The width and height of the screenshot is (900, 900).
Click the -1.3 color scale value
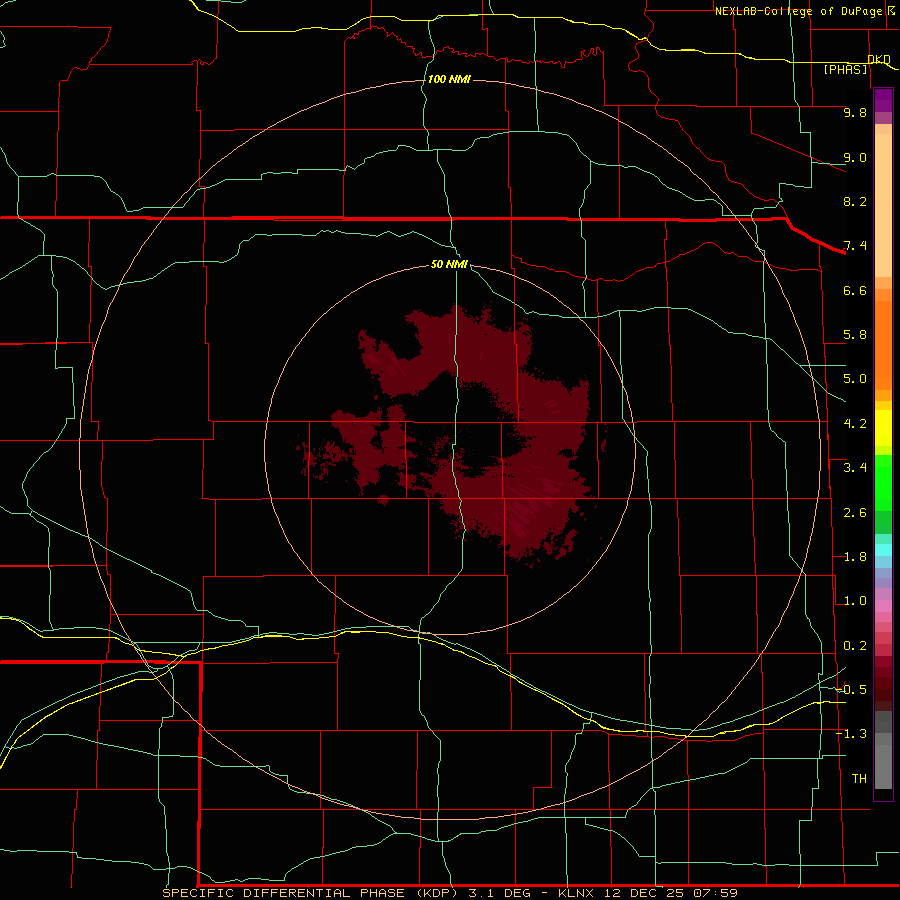tap(851, 734)
